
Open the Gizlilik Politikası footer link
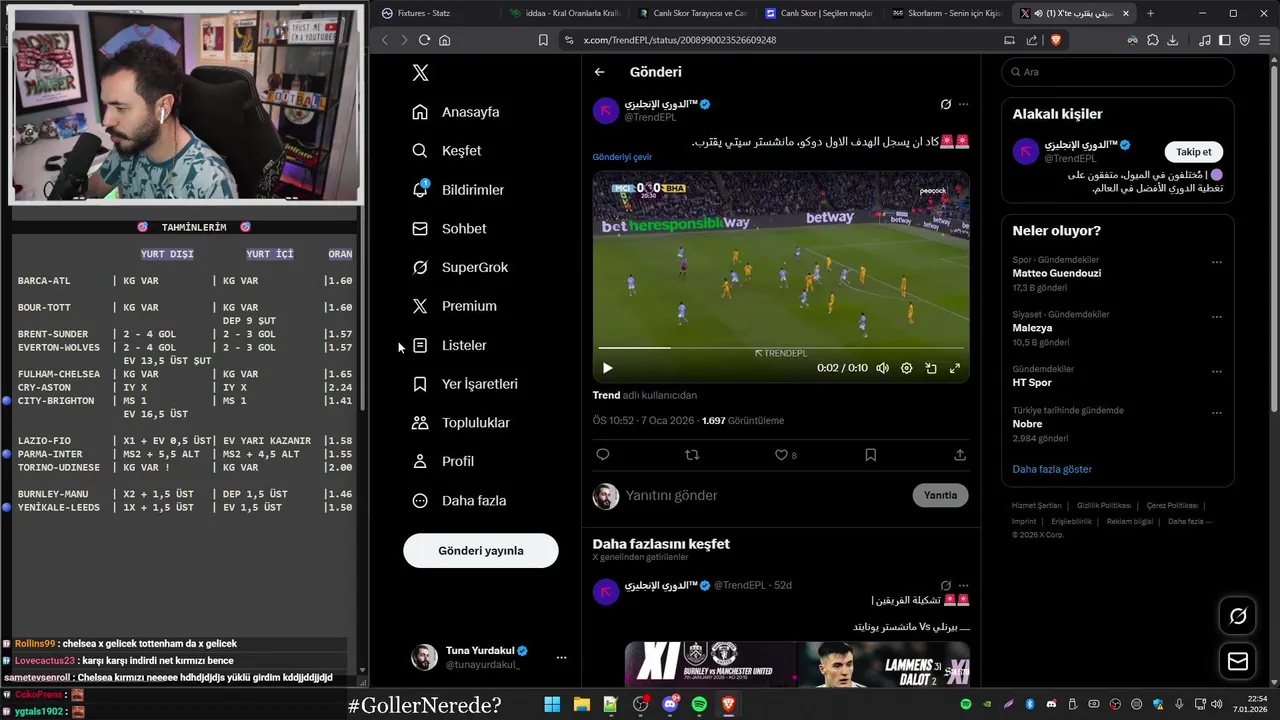tap(1104, 506)
